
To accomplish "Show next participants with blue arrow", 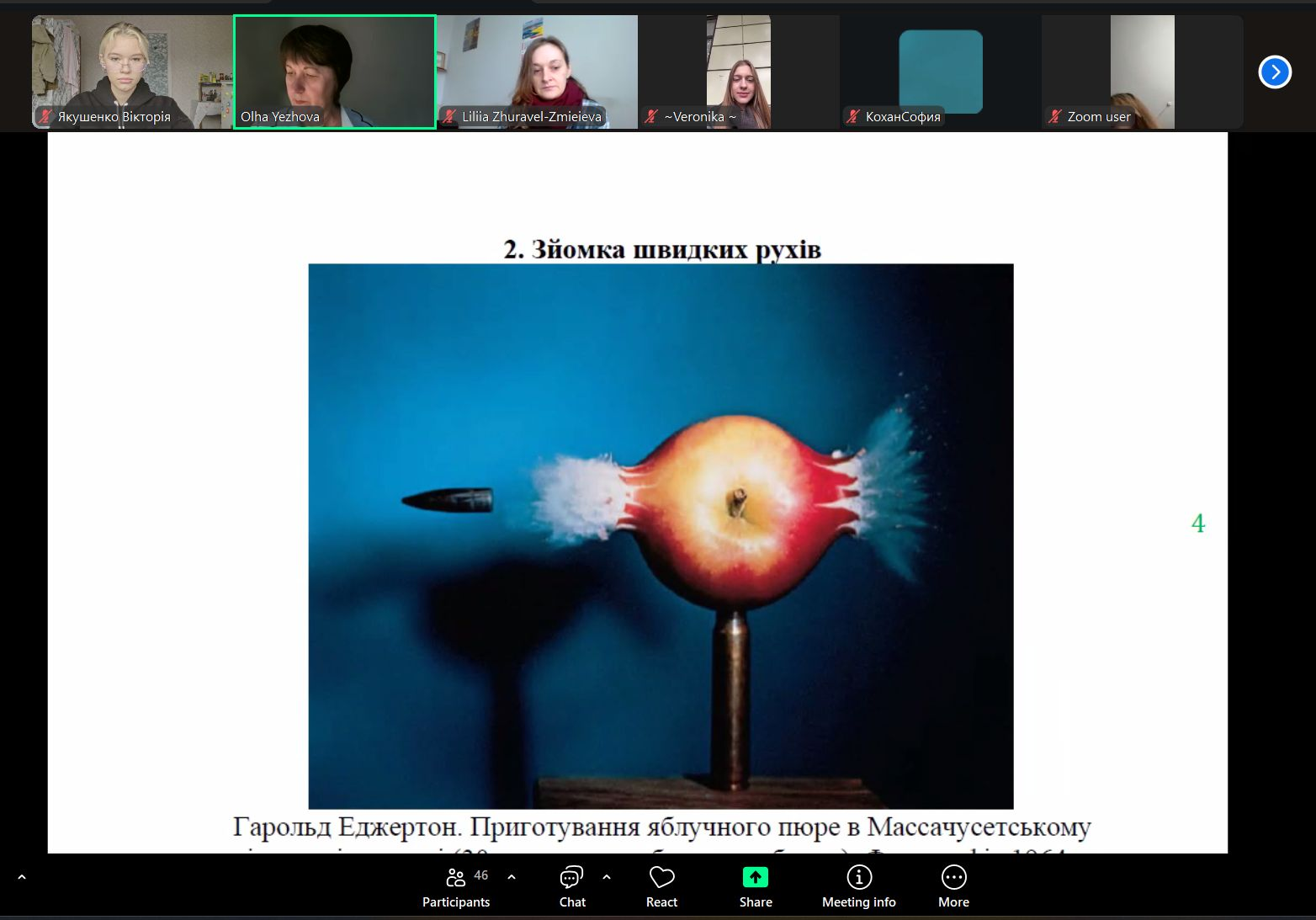I will pyautogui.click(x=1274, y=72).
